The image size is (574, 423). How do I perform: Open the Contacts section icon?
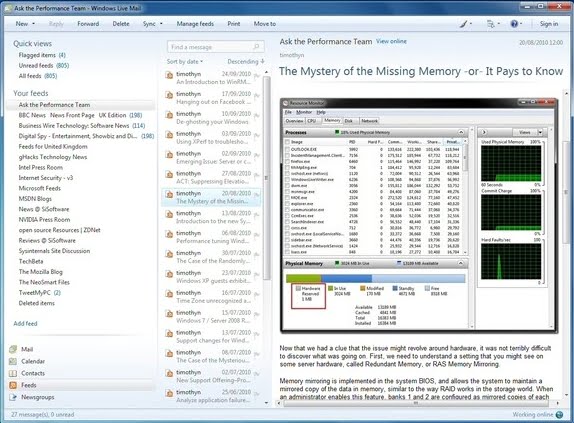13,373
